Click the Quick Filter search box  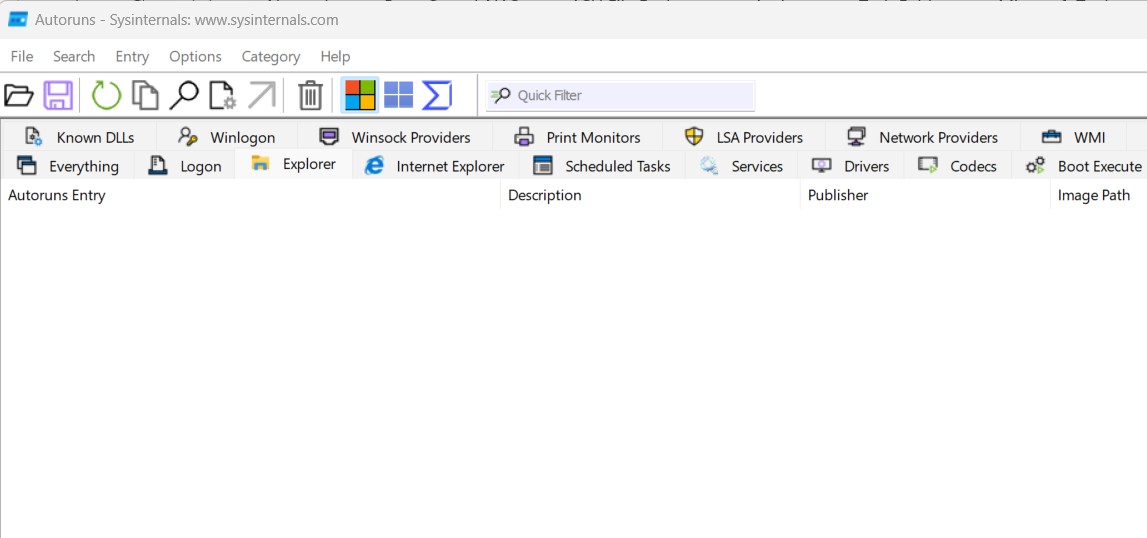(x=620, y=96)
